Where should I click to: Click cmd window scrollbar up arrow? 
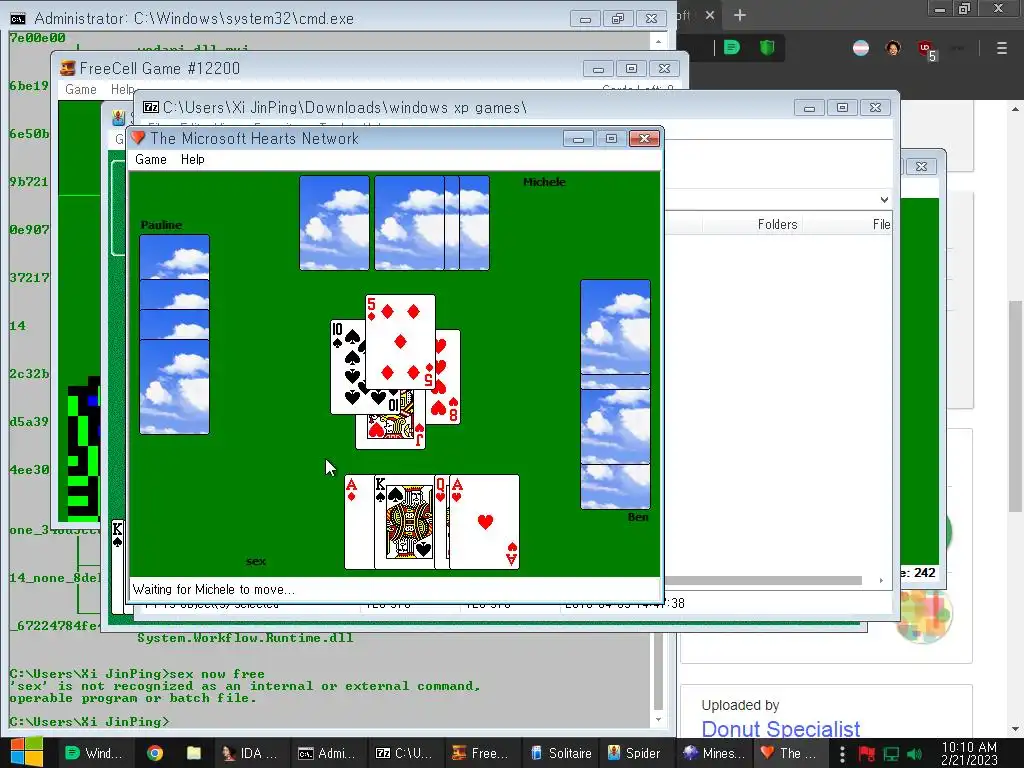[658, 41]
